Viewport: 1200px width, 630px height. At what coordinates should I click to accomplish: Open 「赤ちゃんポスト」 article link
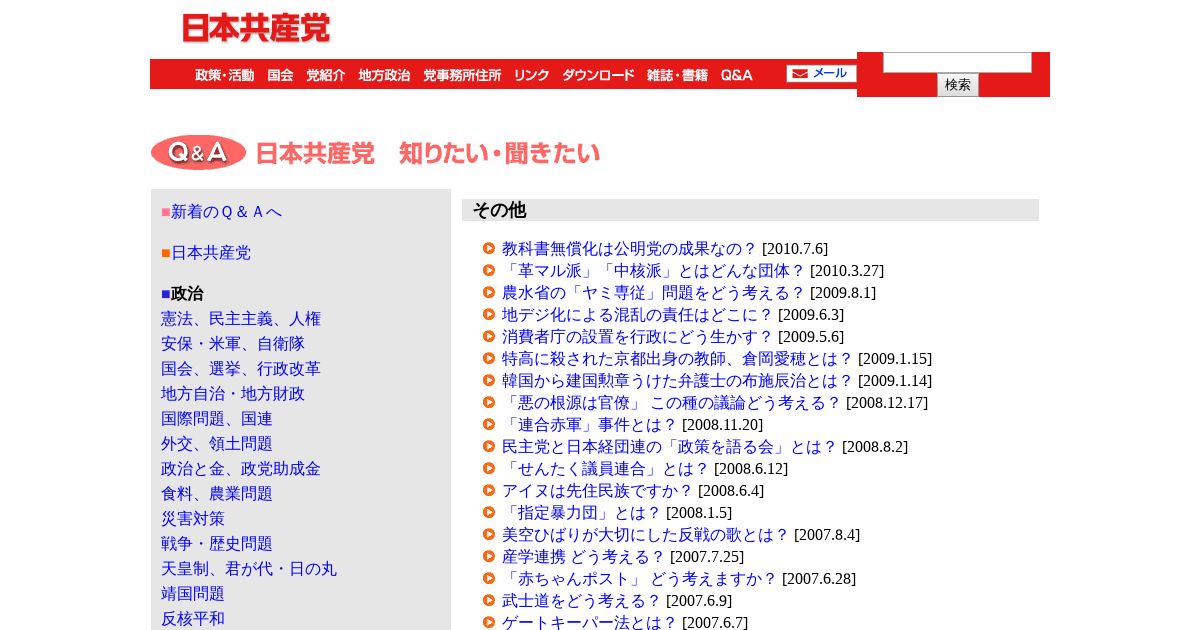[640, 579]
